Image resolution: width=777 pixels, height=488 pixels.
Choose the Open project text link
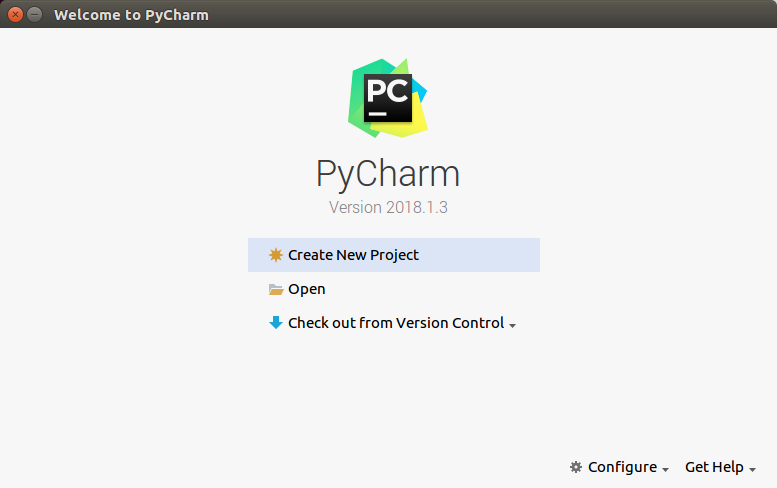[x=307, y=289]
